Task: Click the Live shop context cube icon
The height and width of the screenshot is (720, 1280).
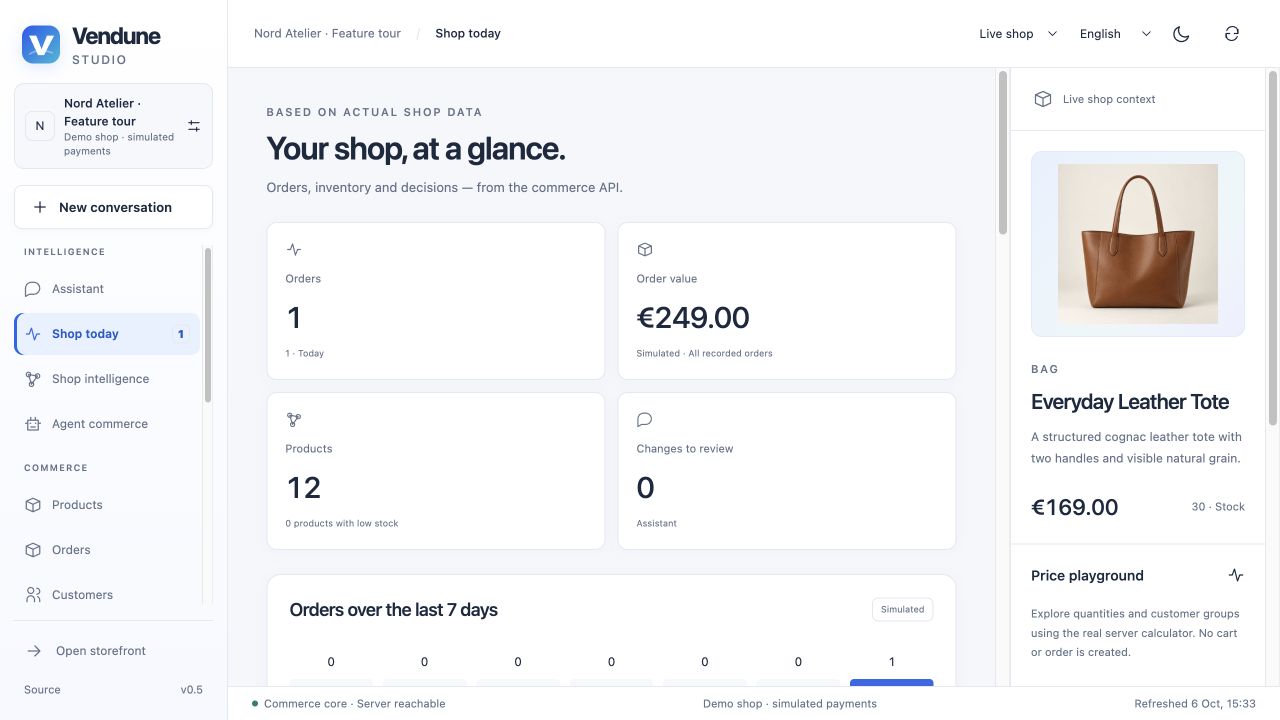Action: pos(1043,99)
